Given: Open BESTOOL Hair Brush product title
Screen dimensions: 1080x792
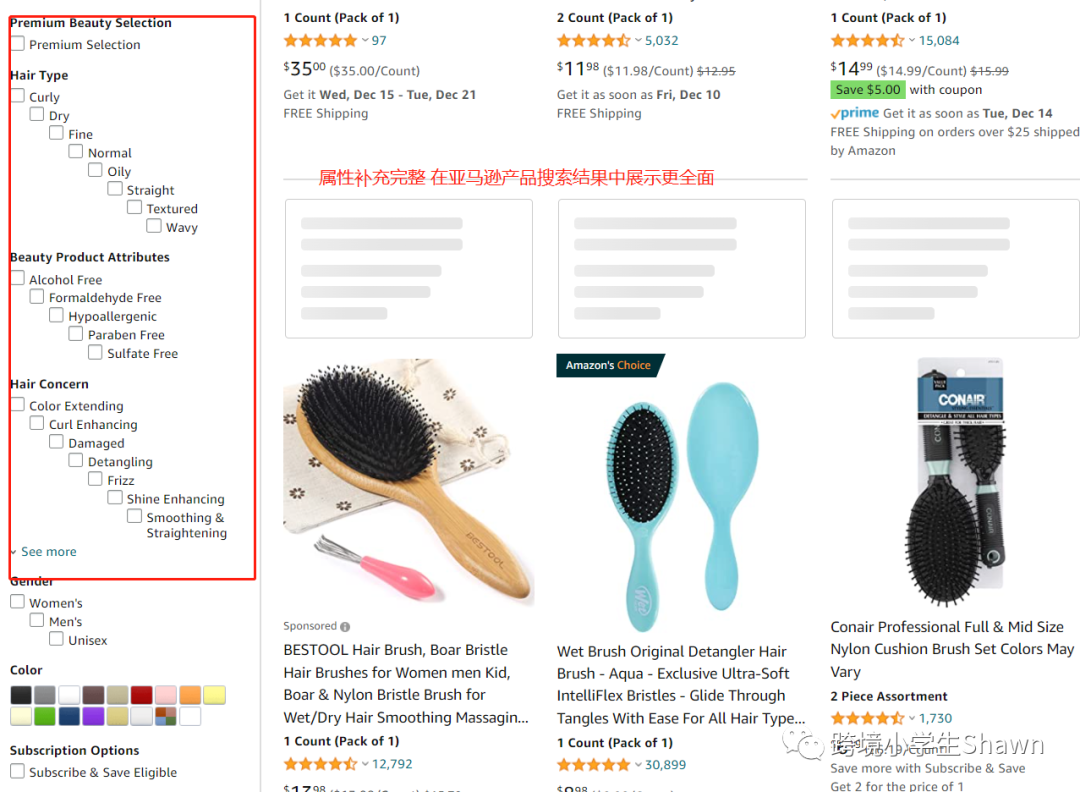Looking at the screenshot, I should pyautogui.click(x=406, y=684).
